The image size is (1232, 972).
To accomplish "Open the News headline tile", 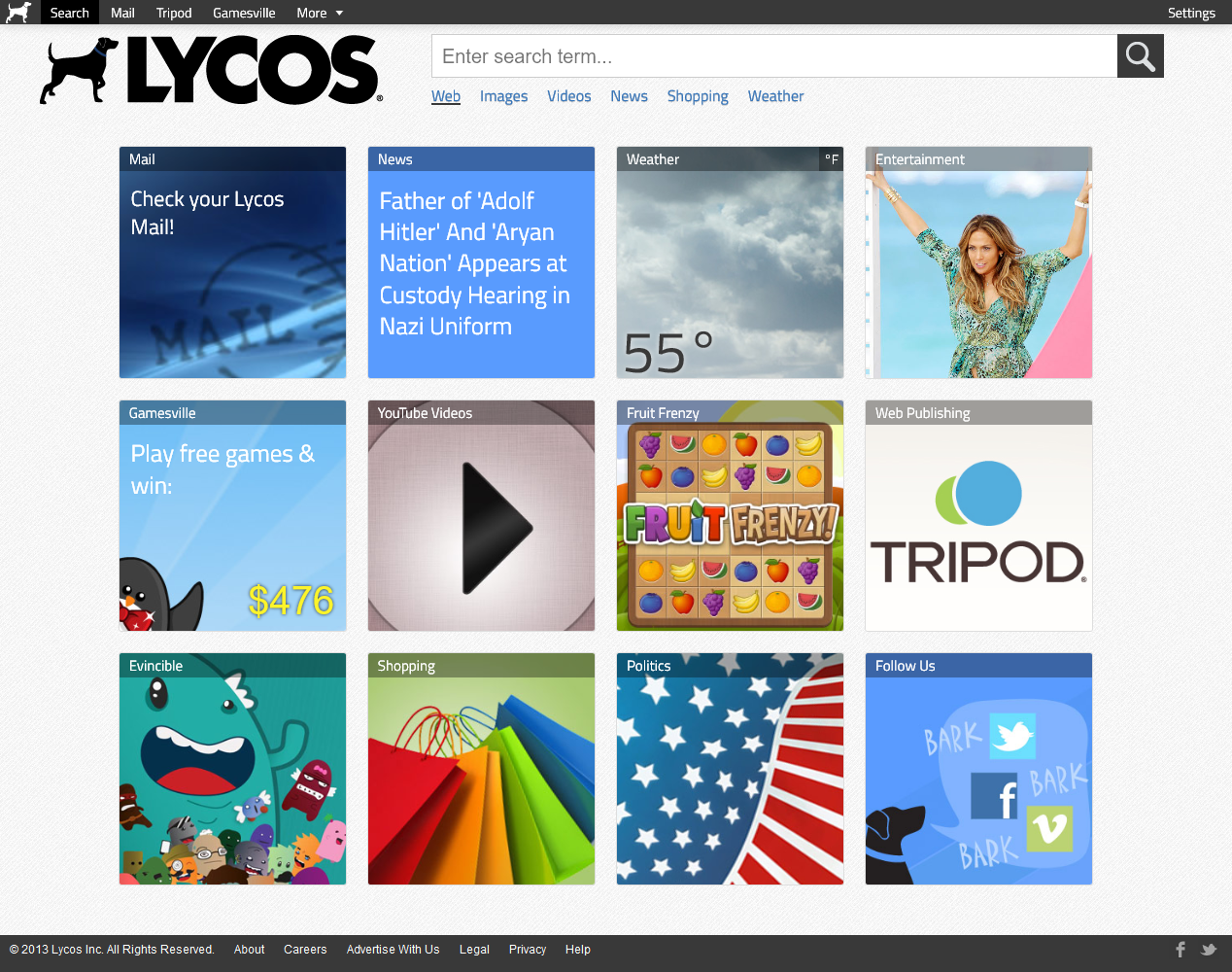I will pyautogui.click(x=481, y=262).
